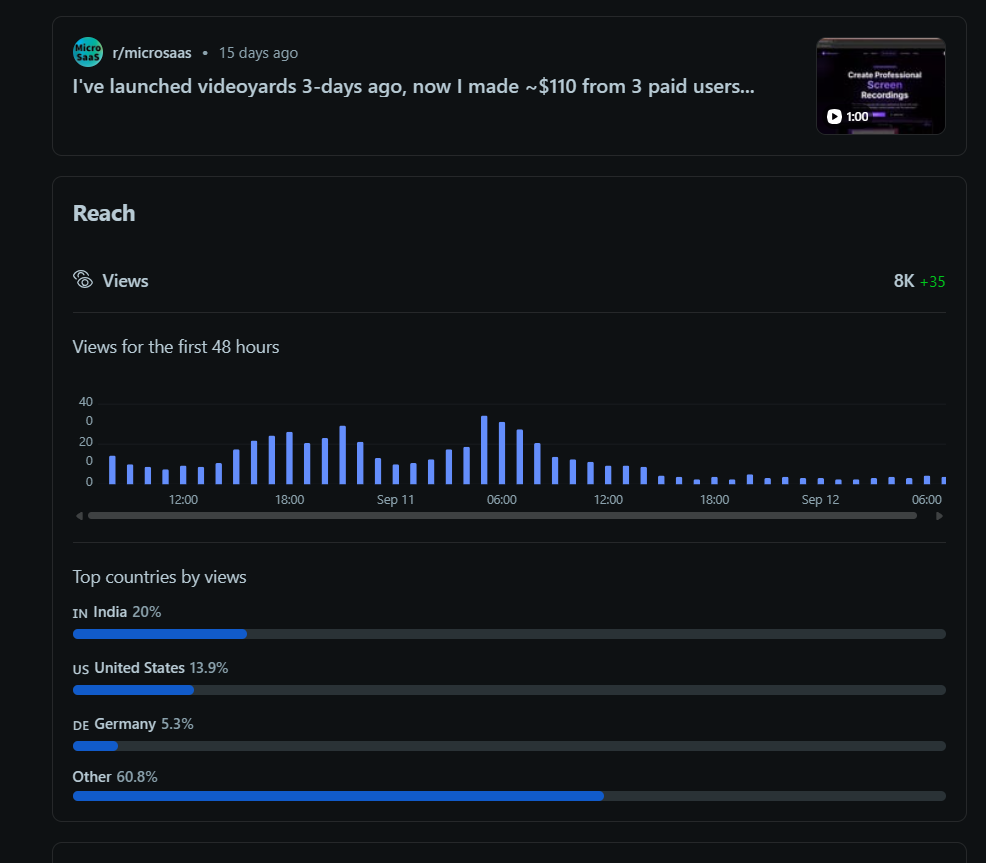
Task: Click the Sep 11 axis label
Action: (x=396, y=499)
